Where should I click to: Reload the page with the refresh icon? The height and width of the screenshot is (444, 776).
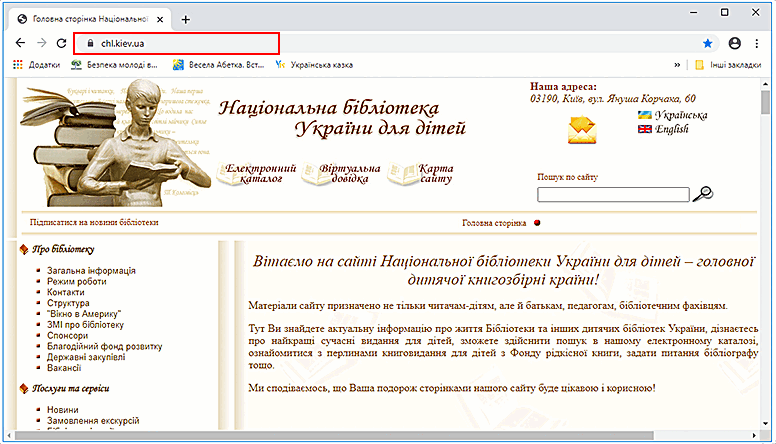point(61,43)
